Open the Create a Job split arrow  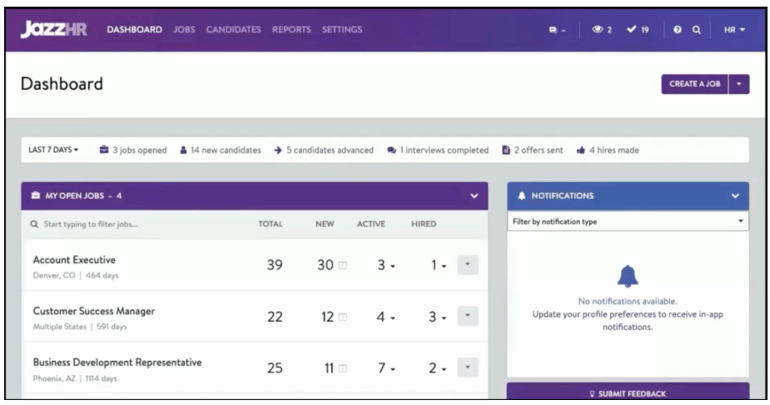coord(739,84)
